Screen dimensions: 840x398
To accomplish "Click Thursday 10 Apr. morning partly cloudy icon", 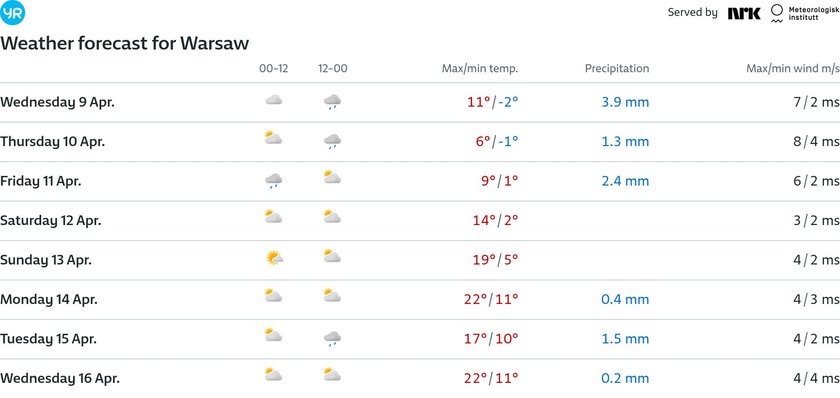I will point(273,139).
